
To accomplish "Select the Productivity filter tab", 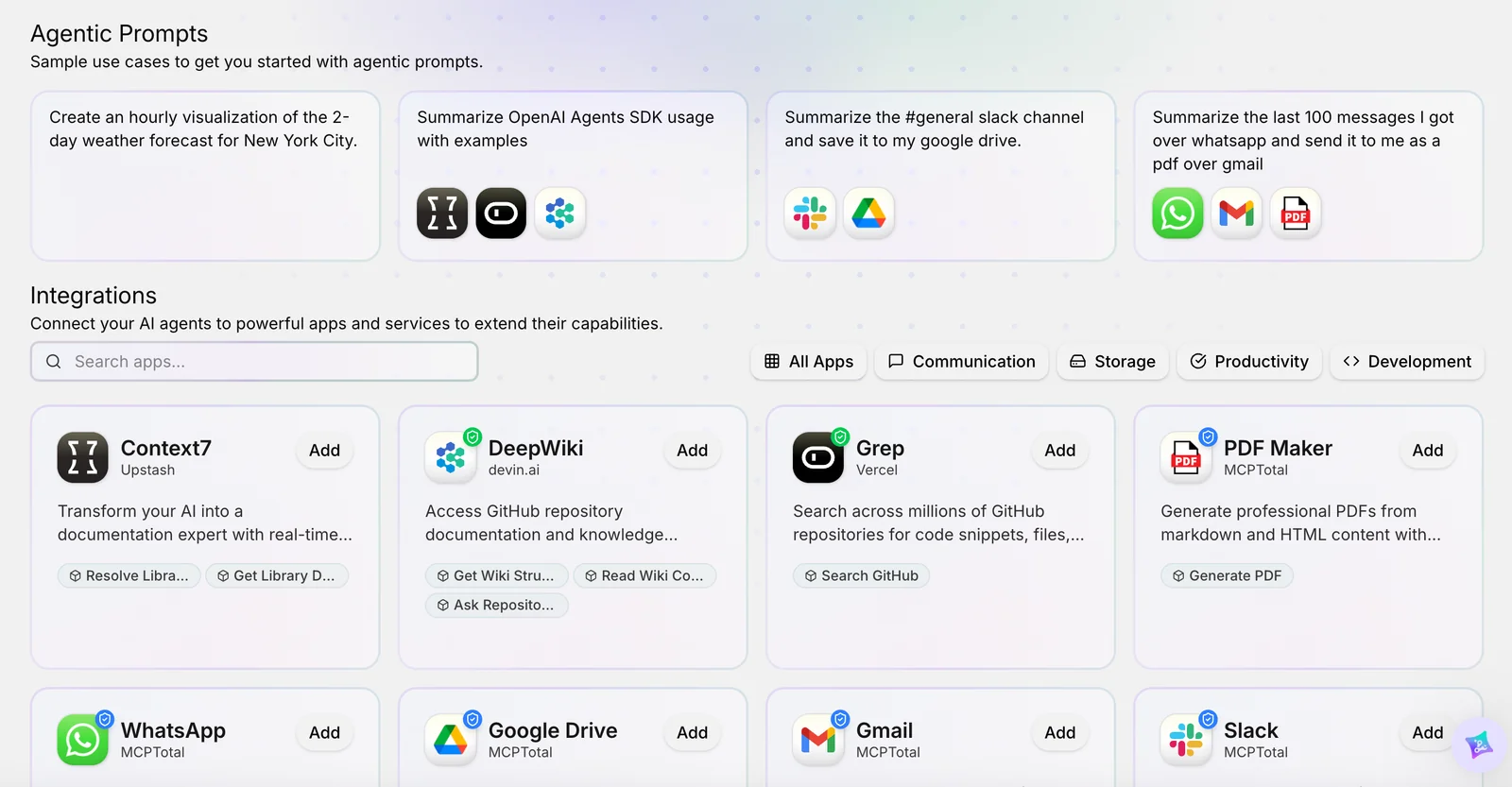I will coord(1249,362).
